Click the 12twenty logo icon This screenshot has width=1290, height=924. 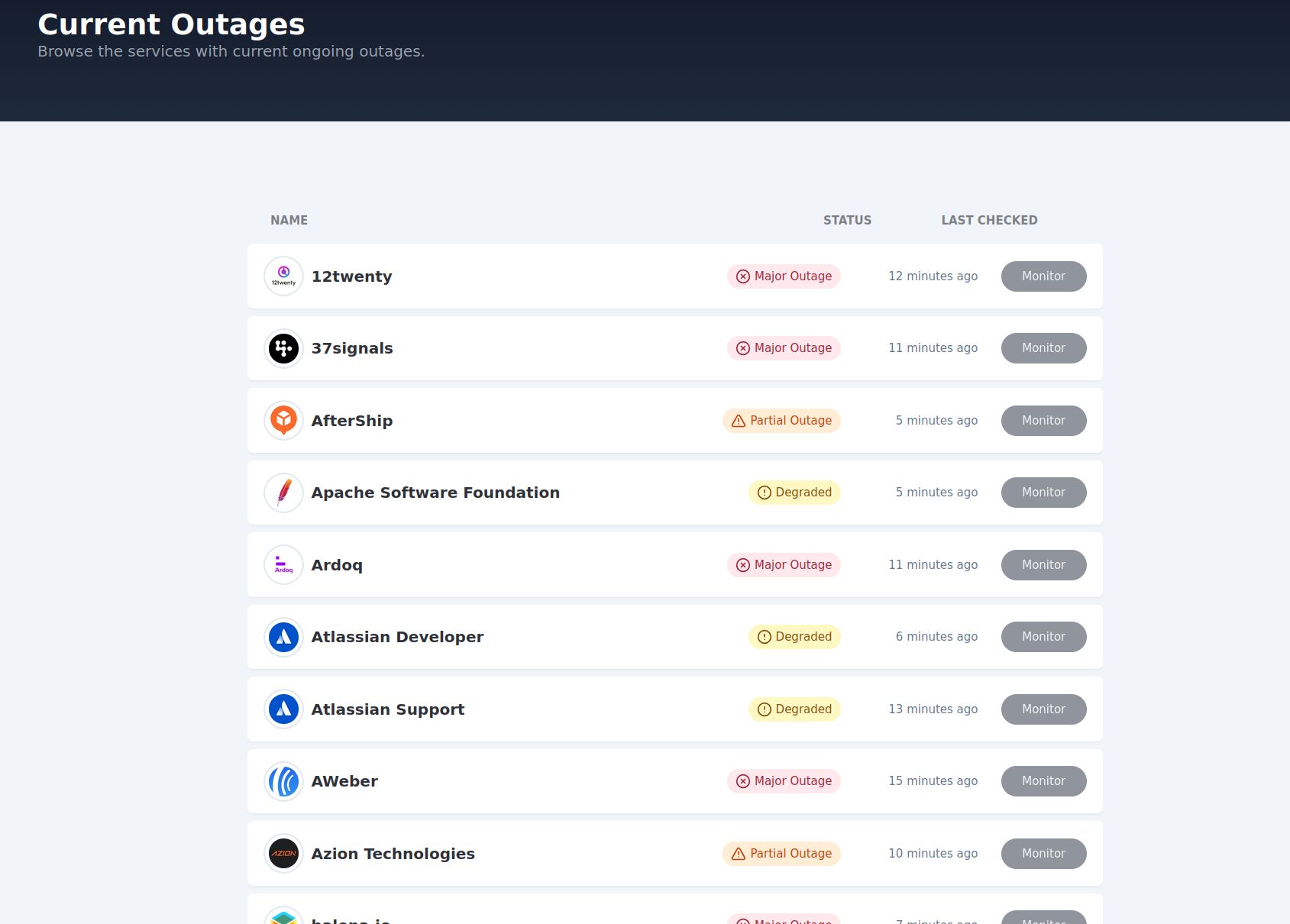(283, 276)
